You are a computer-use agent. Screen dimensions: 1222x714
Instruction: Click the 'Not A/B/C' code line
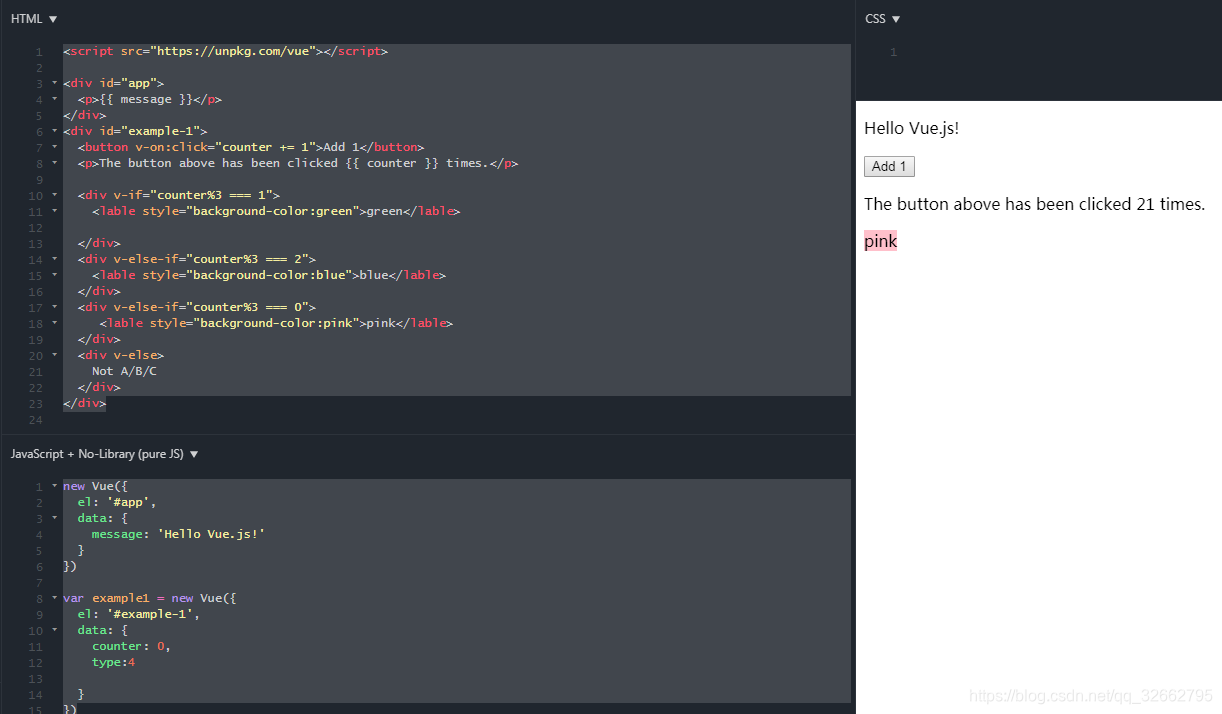tap(124, 371)
